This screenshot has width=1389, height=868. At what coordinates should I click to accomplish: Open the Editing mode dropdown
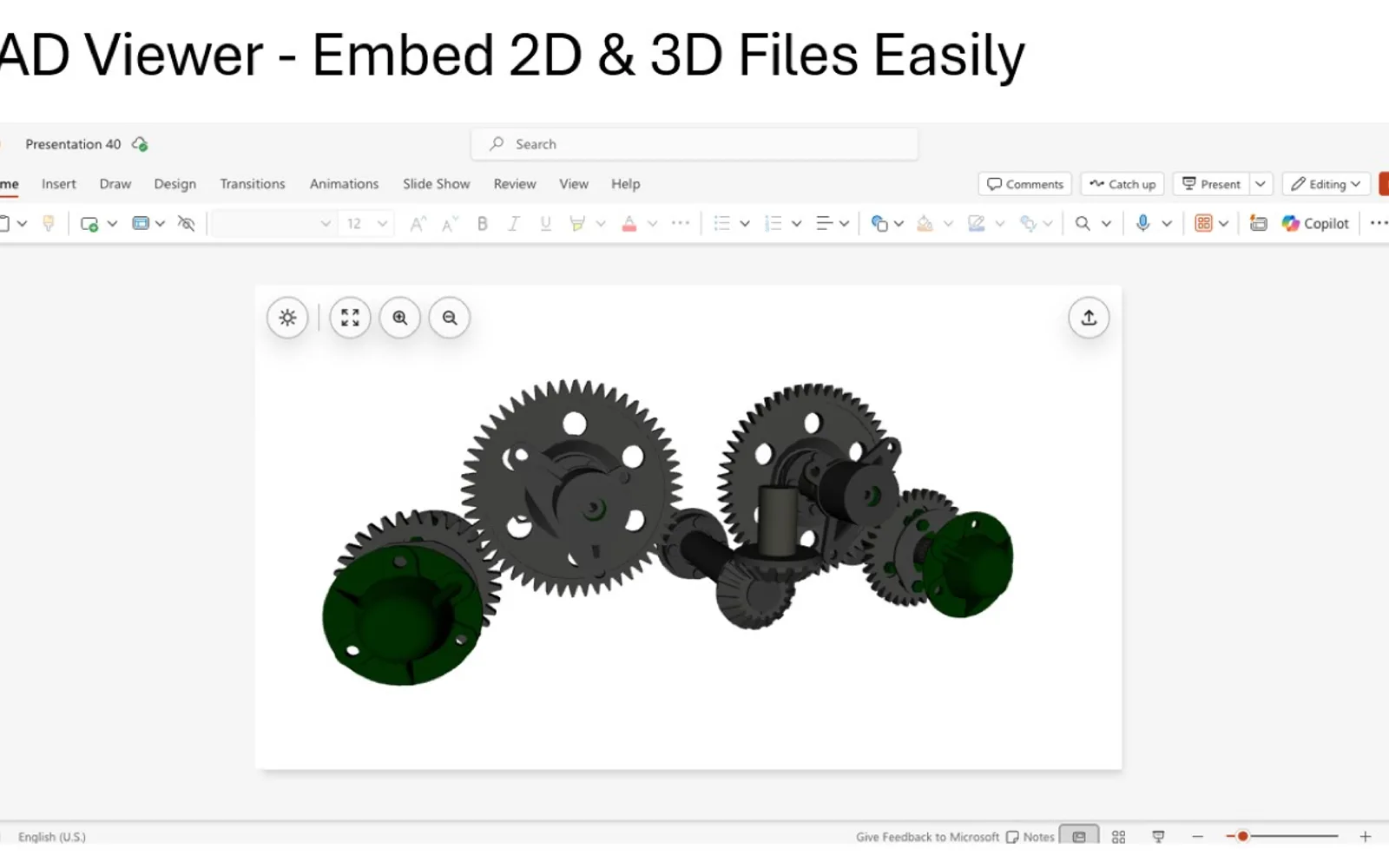click(1326, 184)
